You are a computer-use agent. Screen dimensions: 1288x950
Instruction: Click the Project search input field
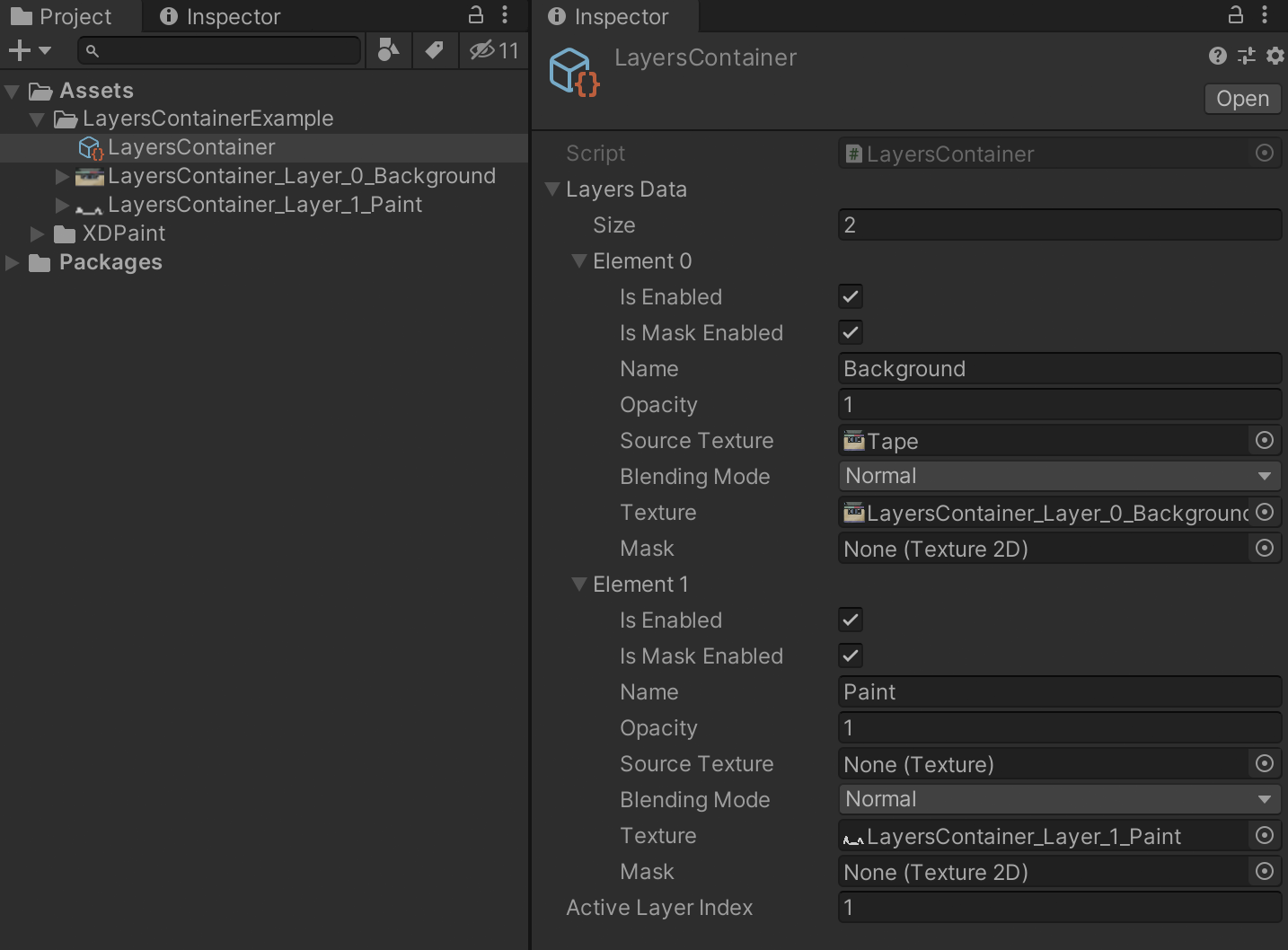219,51
